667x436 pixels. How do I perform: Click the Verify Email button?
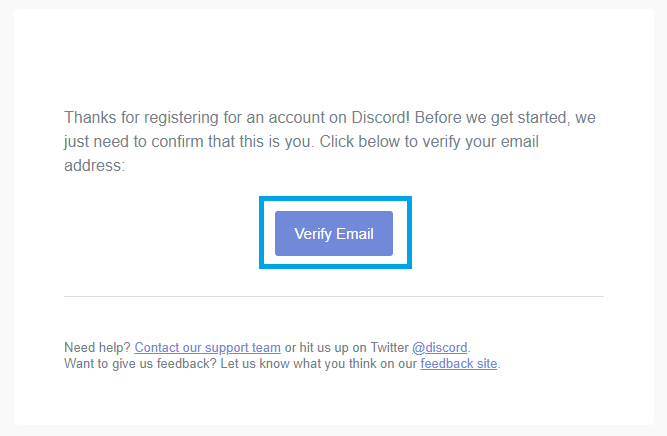click(x=334, y=234)
